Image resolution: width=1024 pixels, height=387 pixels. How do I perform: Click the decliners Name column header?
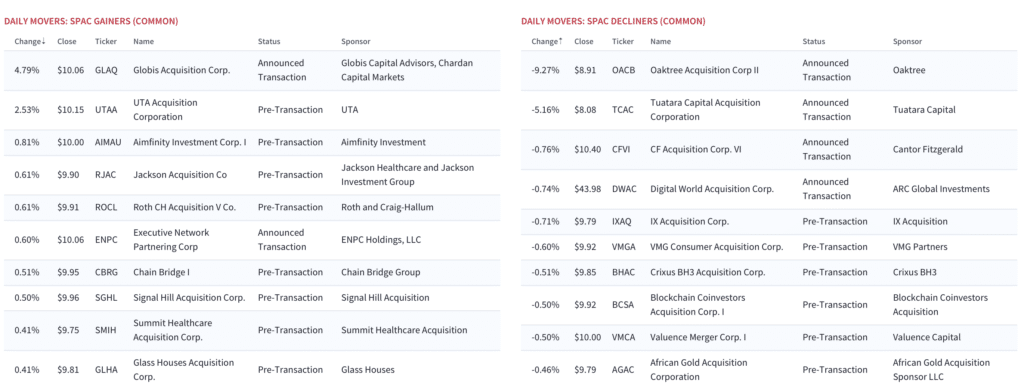pos(660,41)
